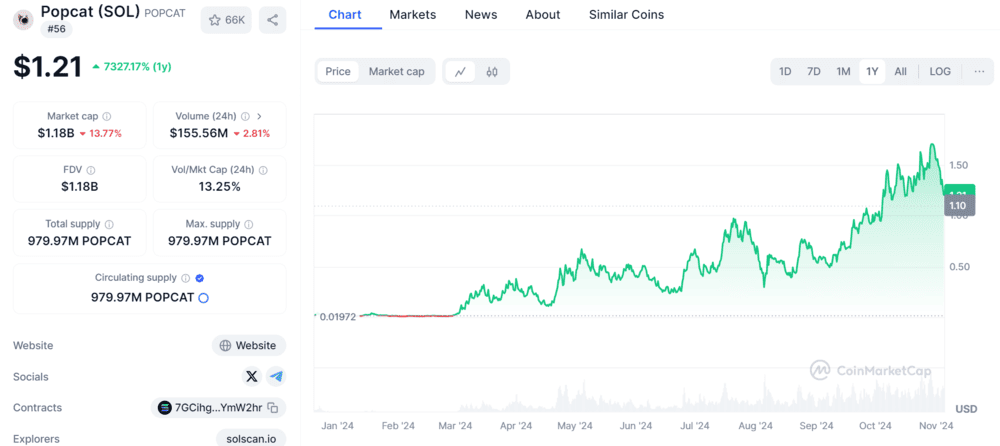Click the Aug '24 axis label
This screenshot has width=1000, height=446.
757,426
